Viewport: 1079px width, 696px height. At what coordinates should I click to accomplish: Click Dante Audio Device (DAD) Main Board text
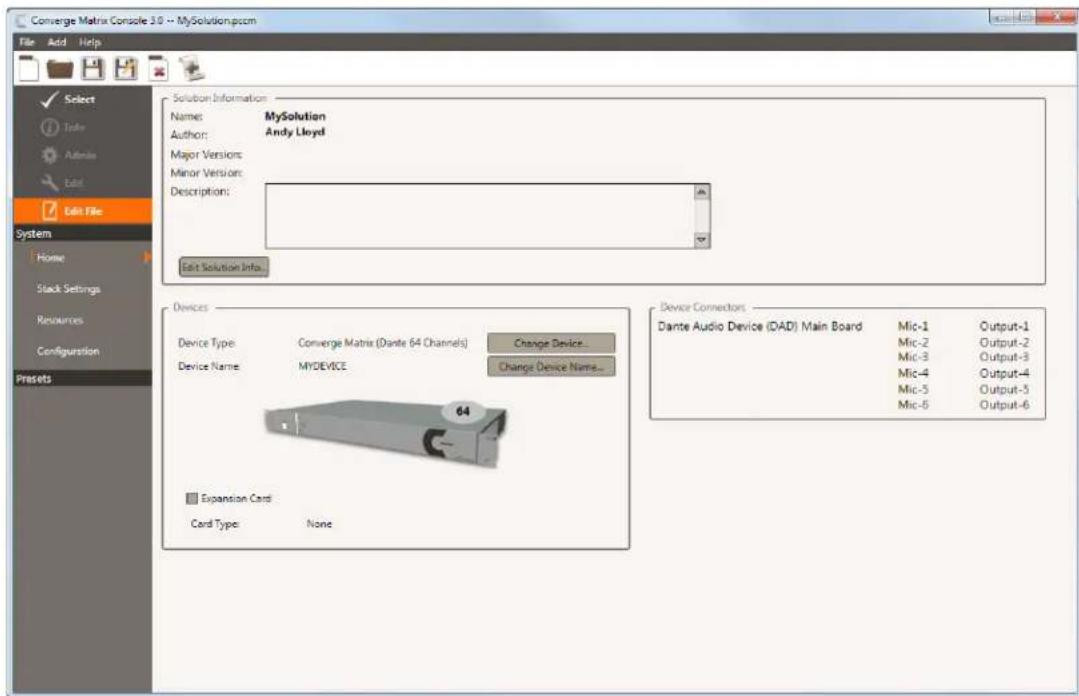click(760, 326)
